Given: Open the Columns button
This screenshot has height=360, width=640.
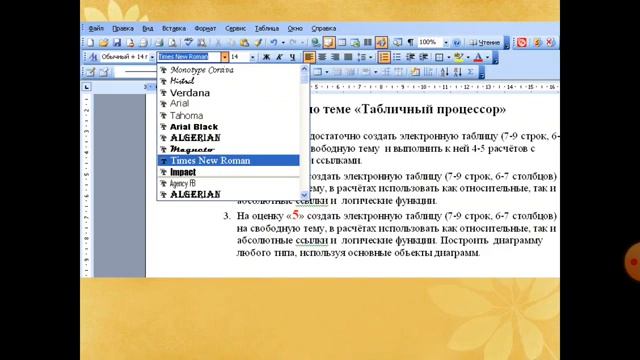Looking at the screenshot, I should coord(368,42).
